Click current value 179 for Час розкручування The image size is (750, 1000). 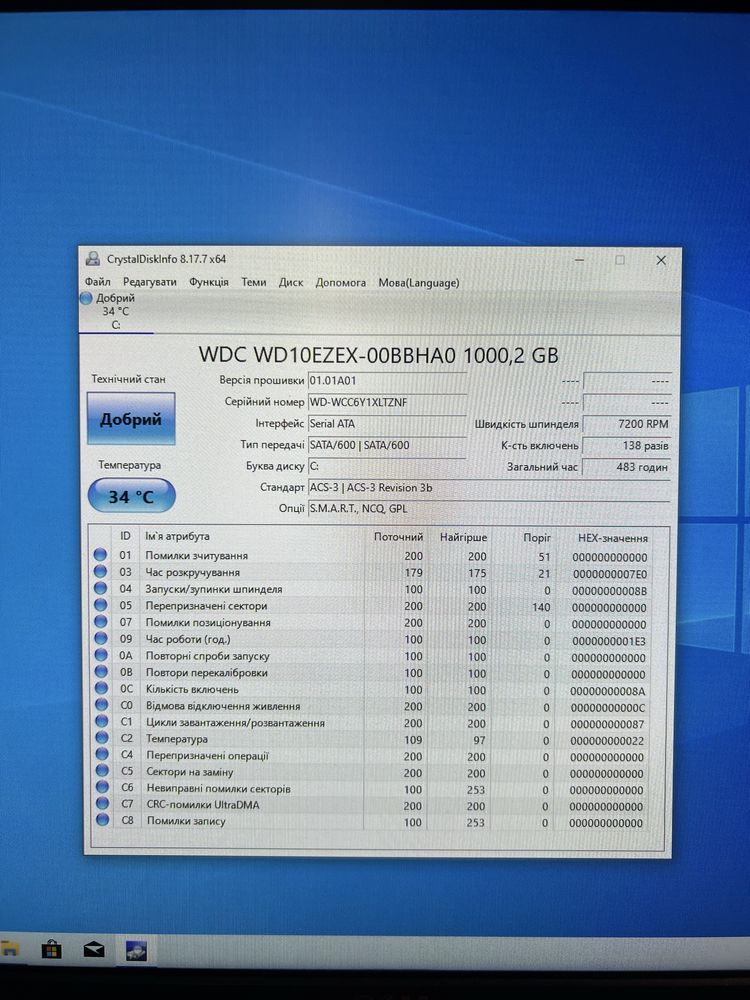click(x=413, y=573)
